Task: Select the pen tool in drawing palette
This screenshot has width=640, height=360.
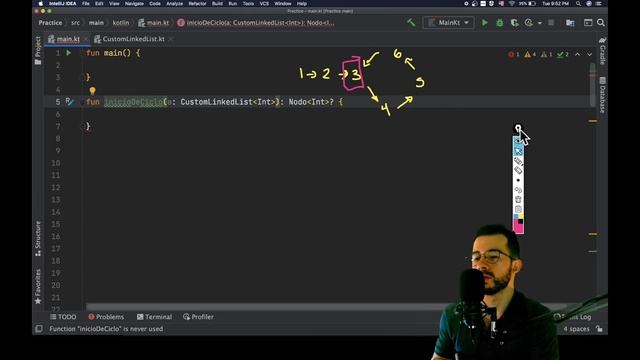Action: (x=518, y=161)
